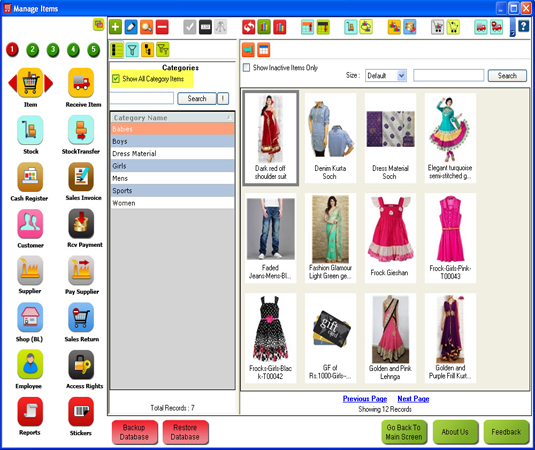The image size is (535, 450).
Task: Switch items to table grid view icon
Action: coord(264,50)
